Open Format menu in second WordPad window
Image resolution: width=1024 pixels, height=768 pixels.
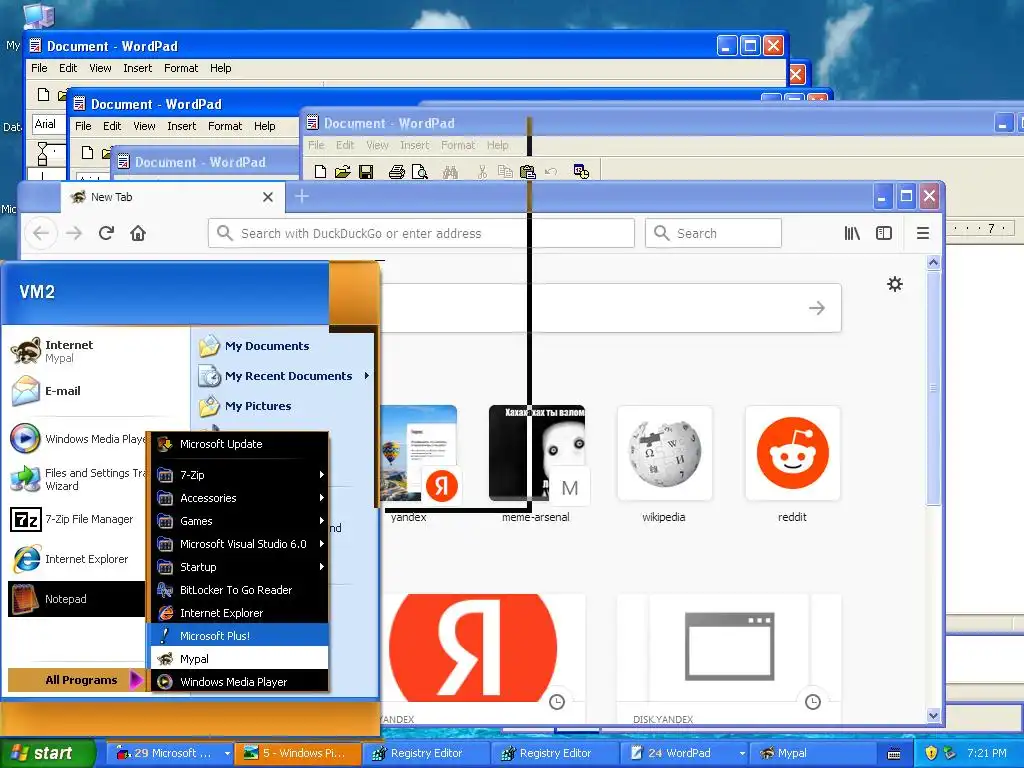225,126
